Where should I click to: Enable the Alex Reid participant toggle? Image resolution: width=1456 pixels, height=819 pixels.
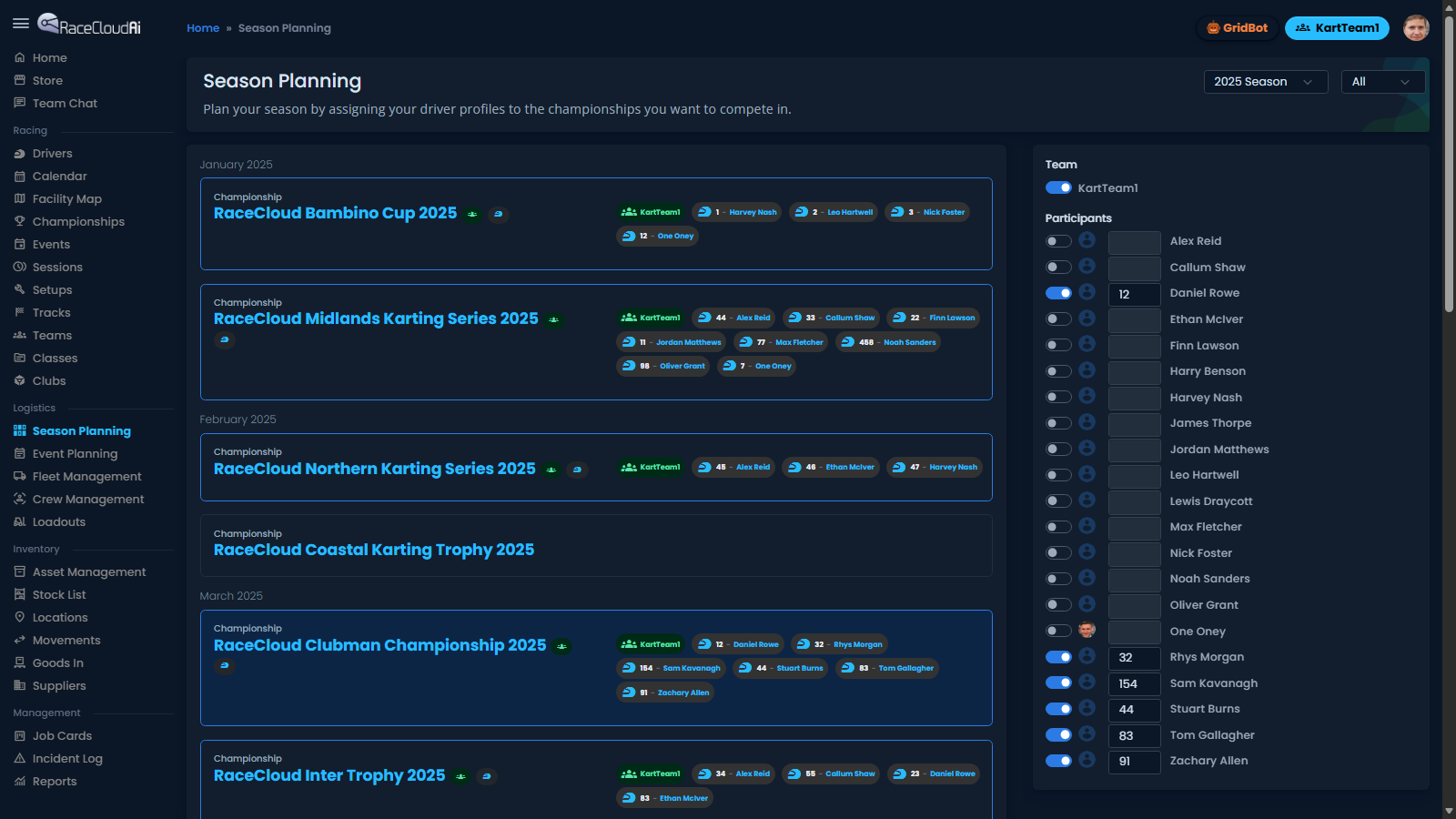[x=1058, y=241]
